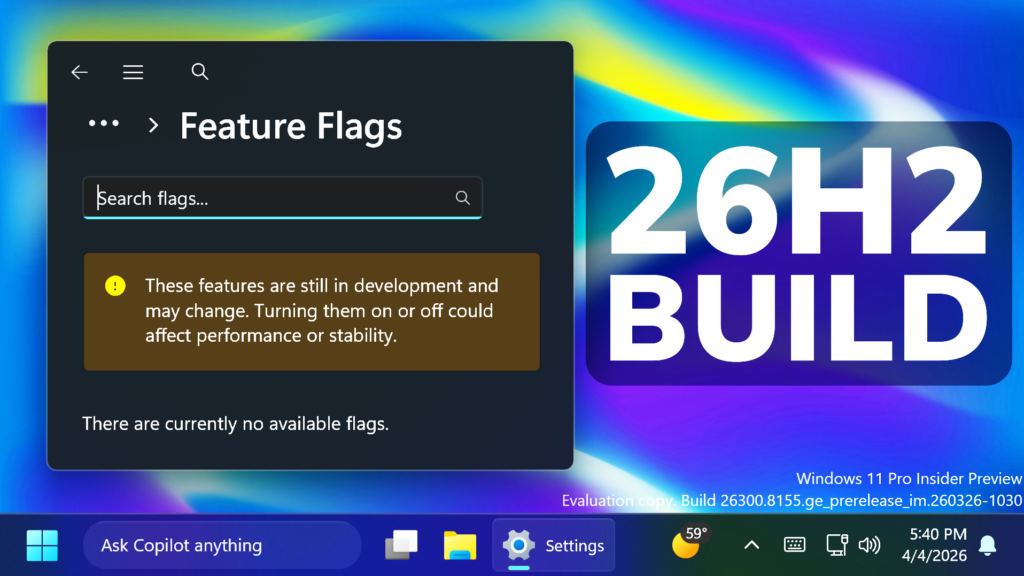Click the network icon in system tray
This screenshot has width=1024, height=576.
(837, 545)
